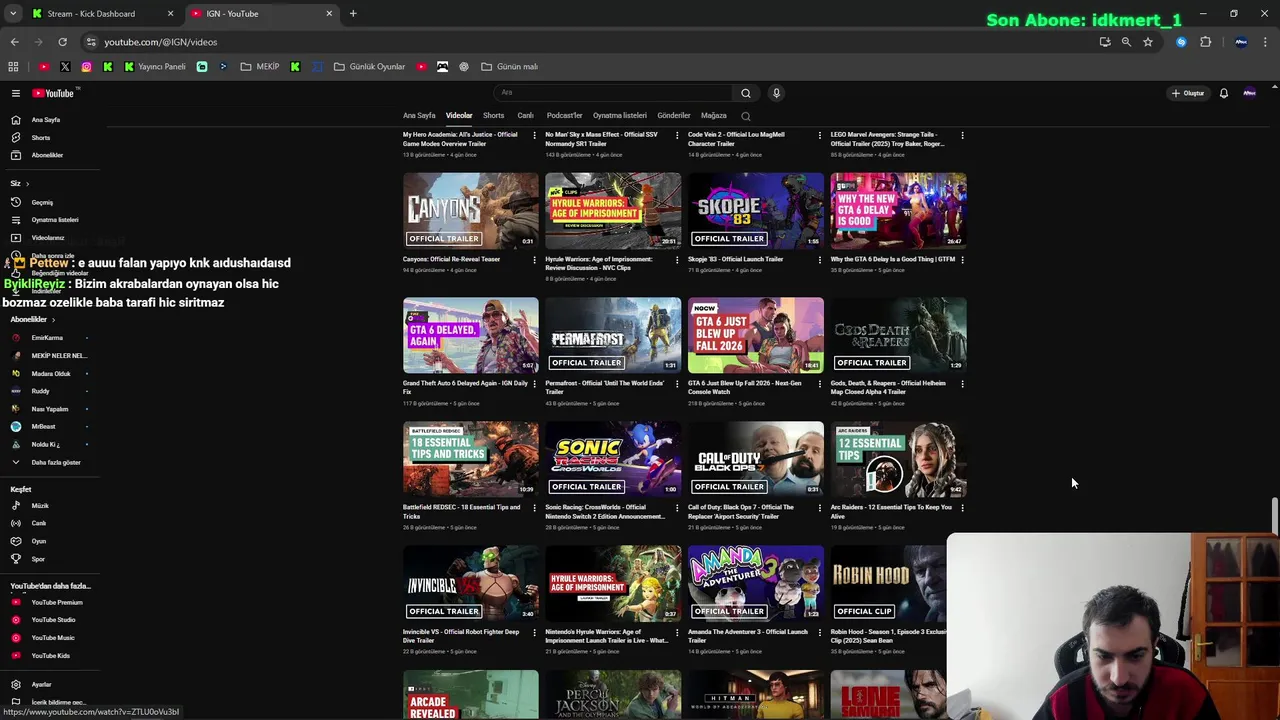Play the Call of Duty Black Ops 7 thumbnail
Viewport: 1280px width, 720px height.
point(756,459)
